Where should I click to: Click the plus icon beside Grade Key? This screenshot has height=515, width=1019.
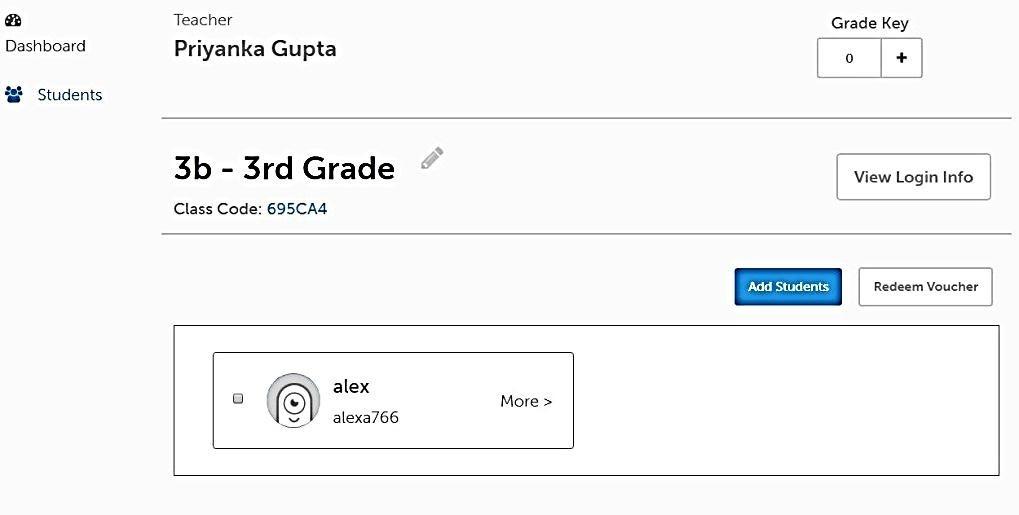point(901,58)
